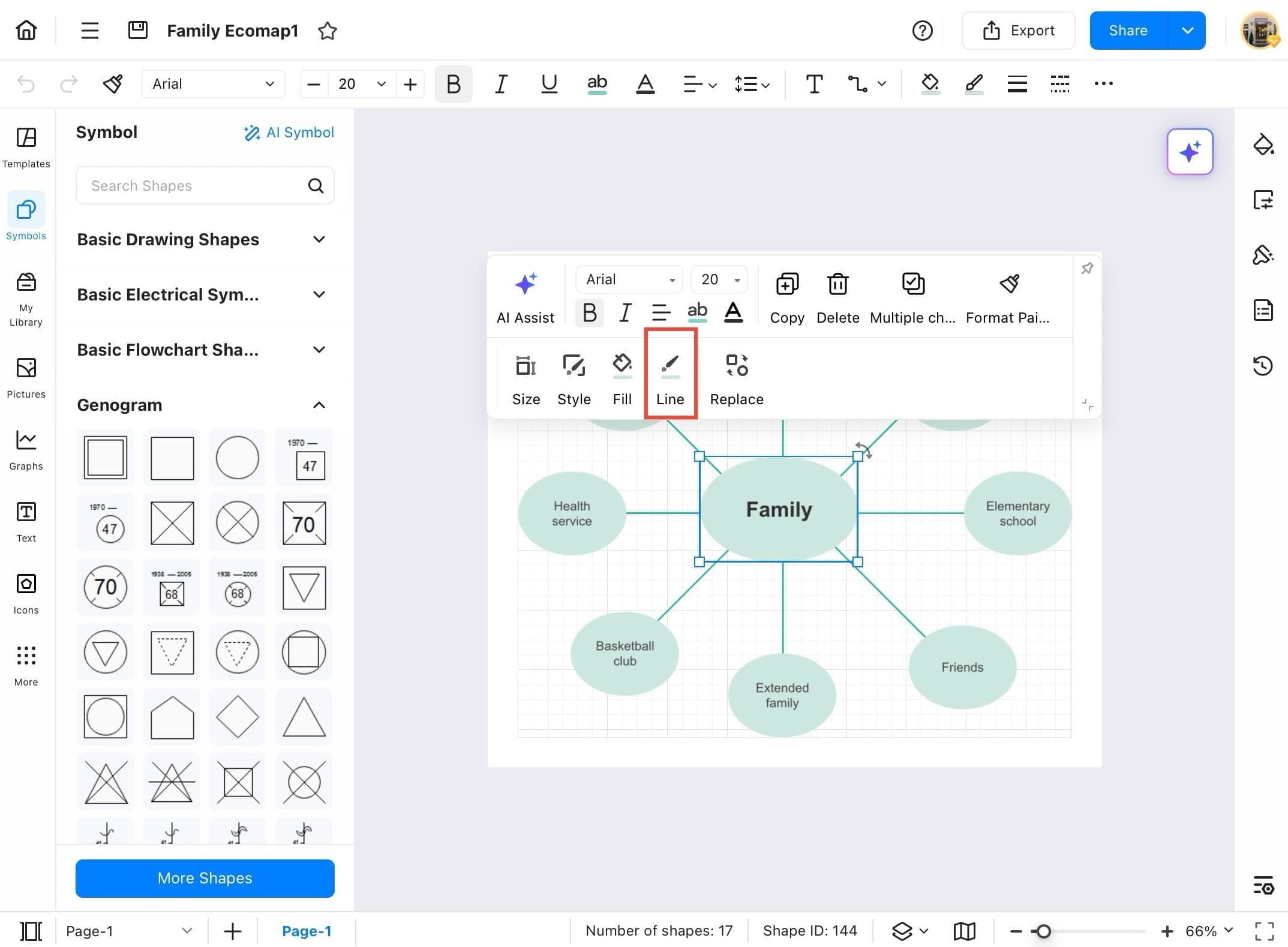Open version history icon on right sidebar
The width and height of the screenshot is (1288, 947).
(x=1263, y=365)
